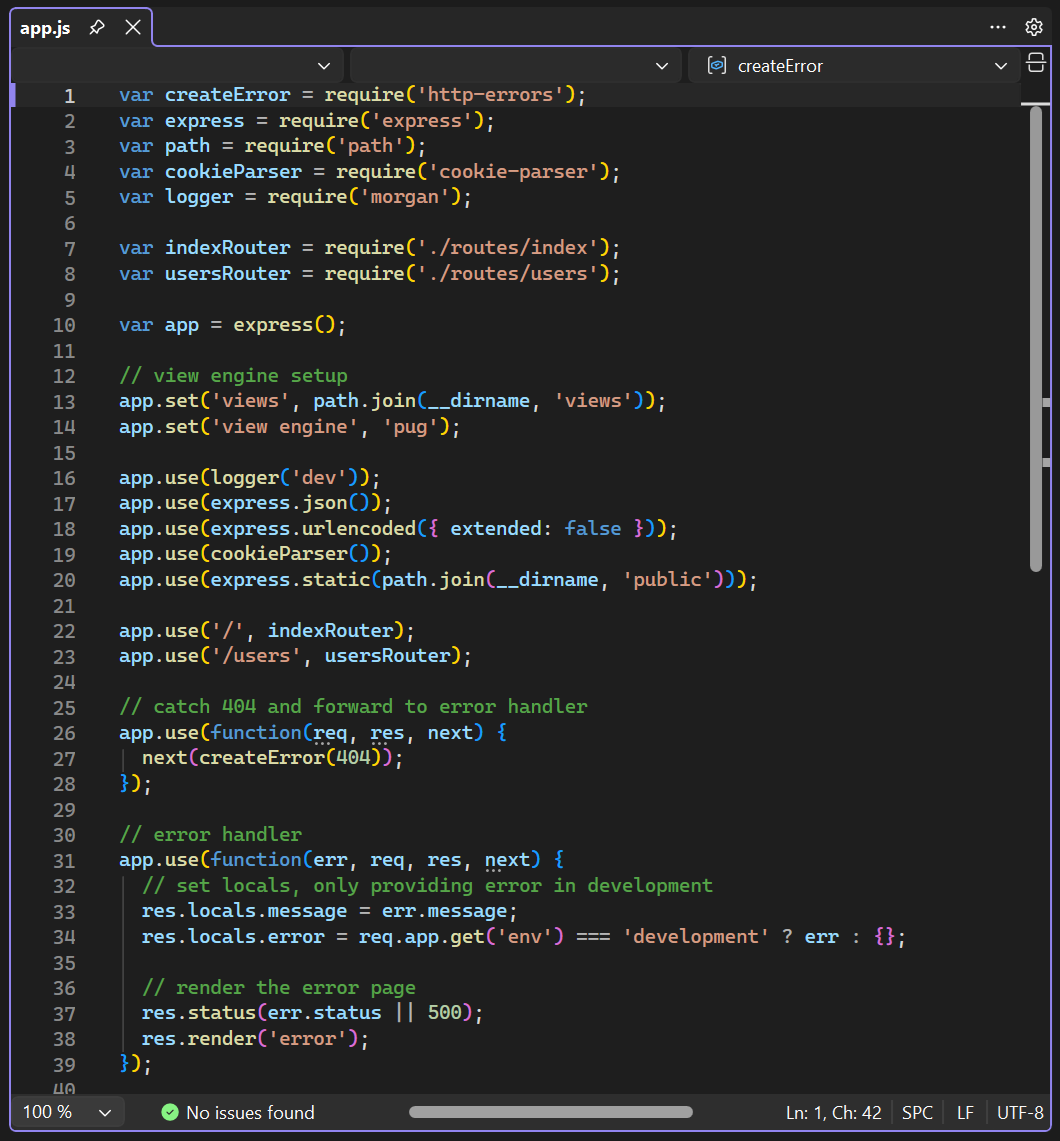Screen dimensions: 1060x1141
Task: Click the horizontal scrollbar thumb
Action: pos(551,1112)
